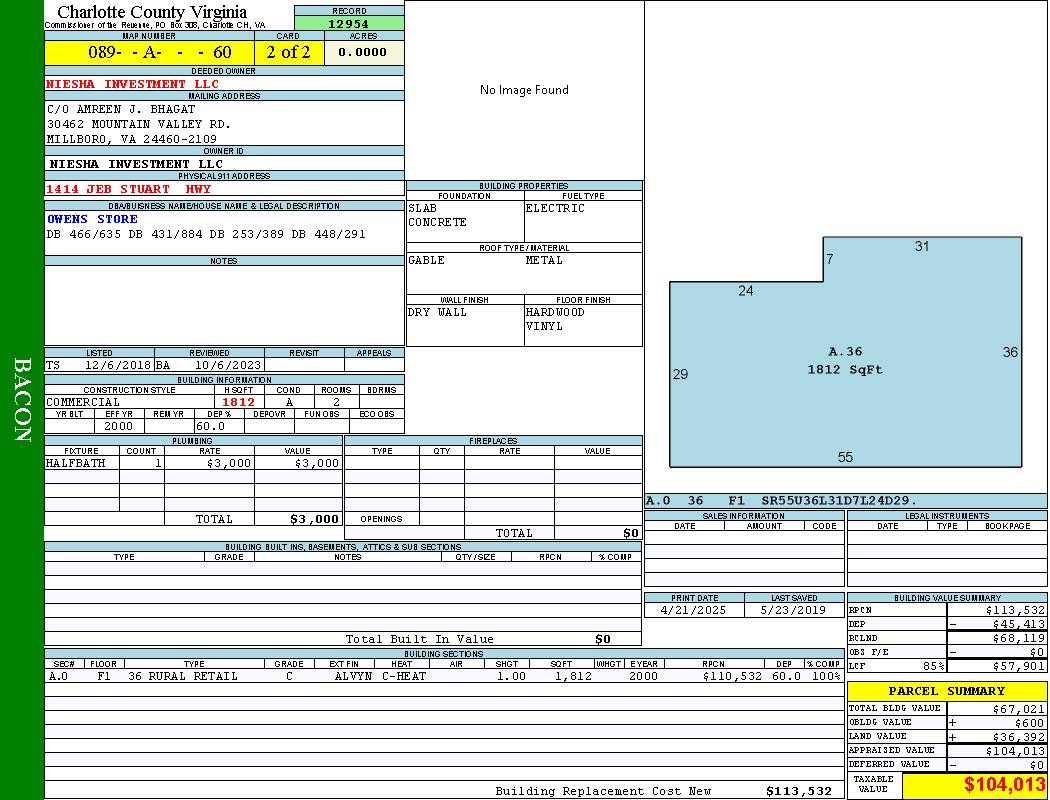
Task: Click the green record number 12954
Action: point(349,24)
